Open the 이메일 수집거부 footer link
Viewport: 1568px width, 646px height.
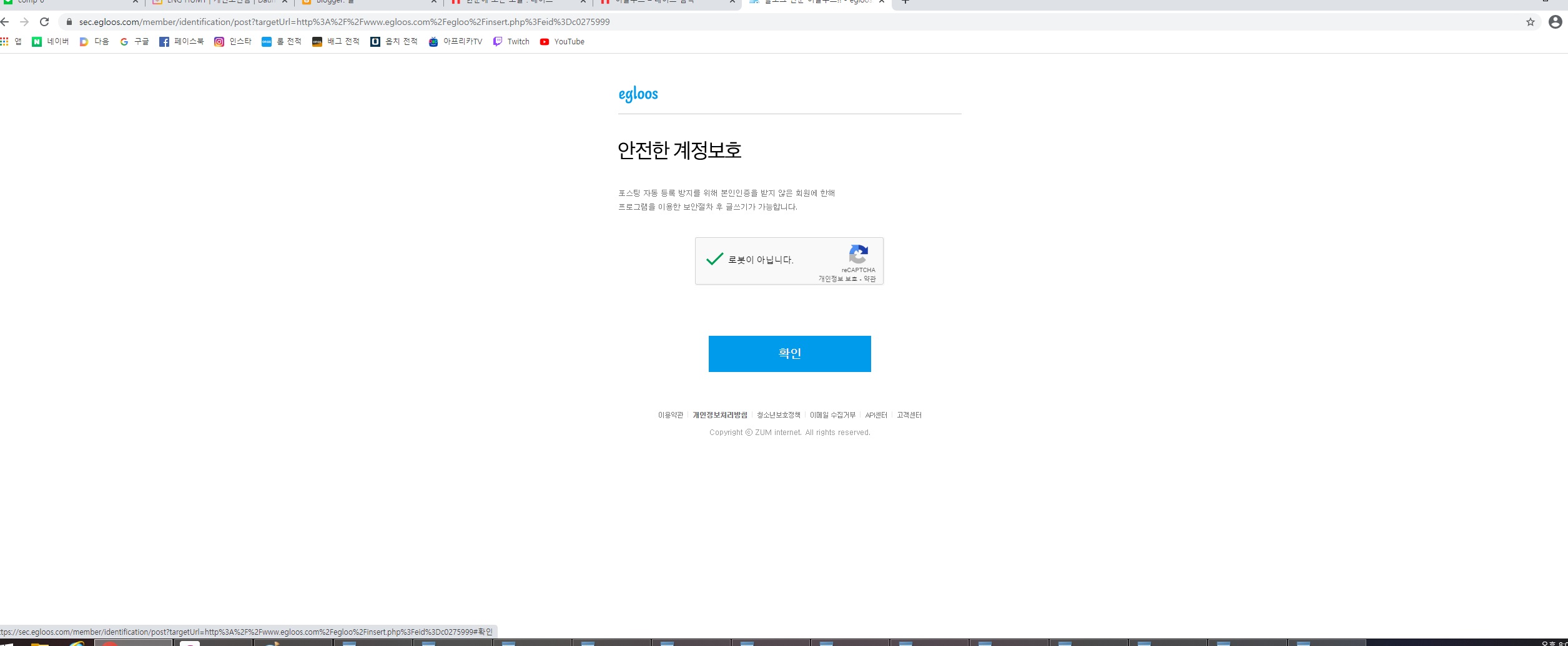tap(833, 415)
